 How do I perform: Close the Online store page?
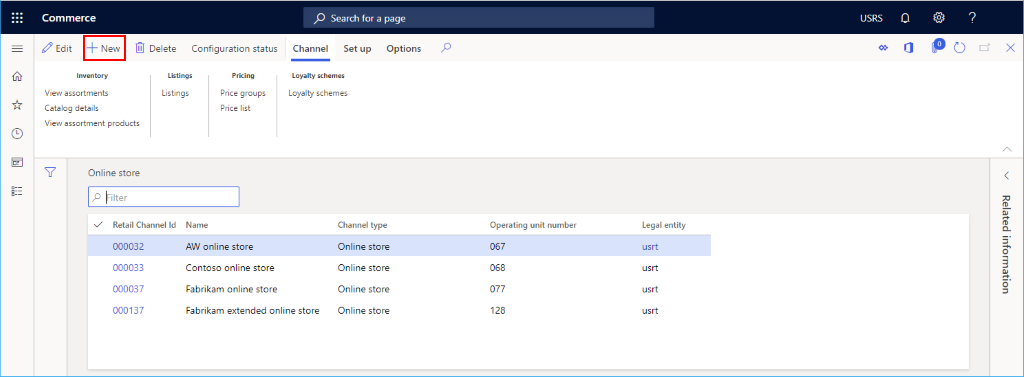click(1010, 48)
